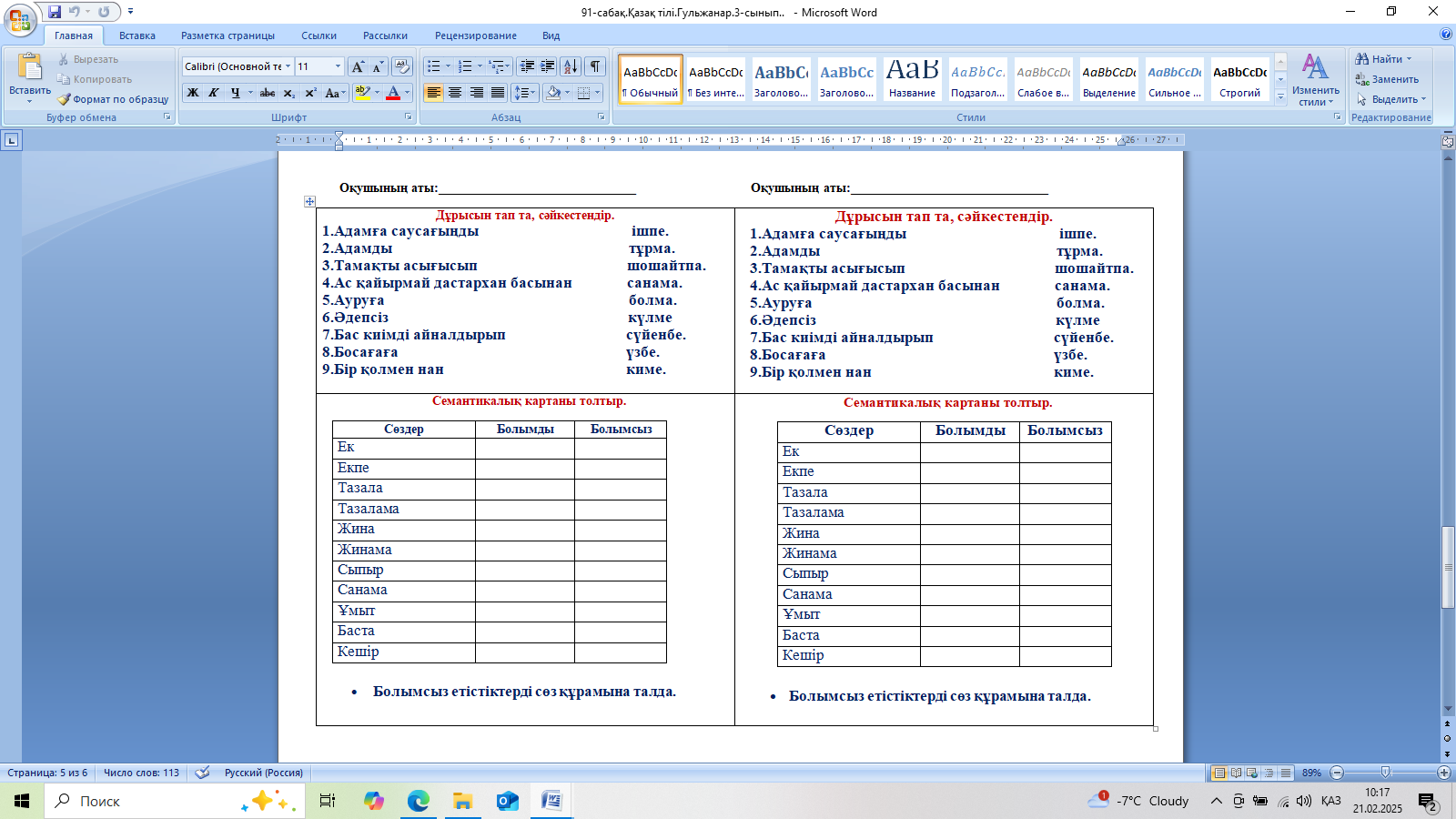This screenshot has width=1456, height=819.
Task: Click the Increase Indent icon
Action: pyautogui.click(x=548, y=66)
